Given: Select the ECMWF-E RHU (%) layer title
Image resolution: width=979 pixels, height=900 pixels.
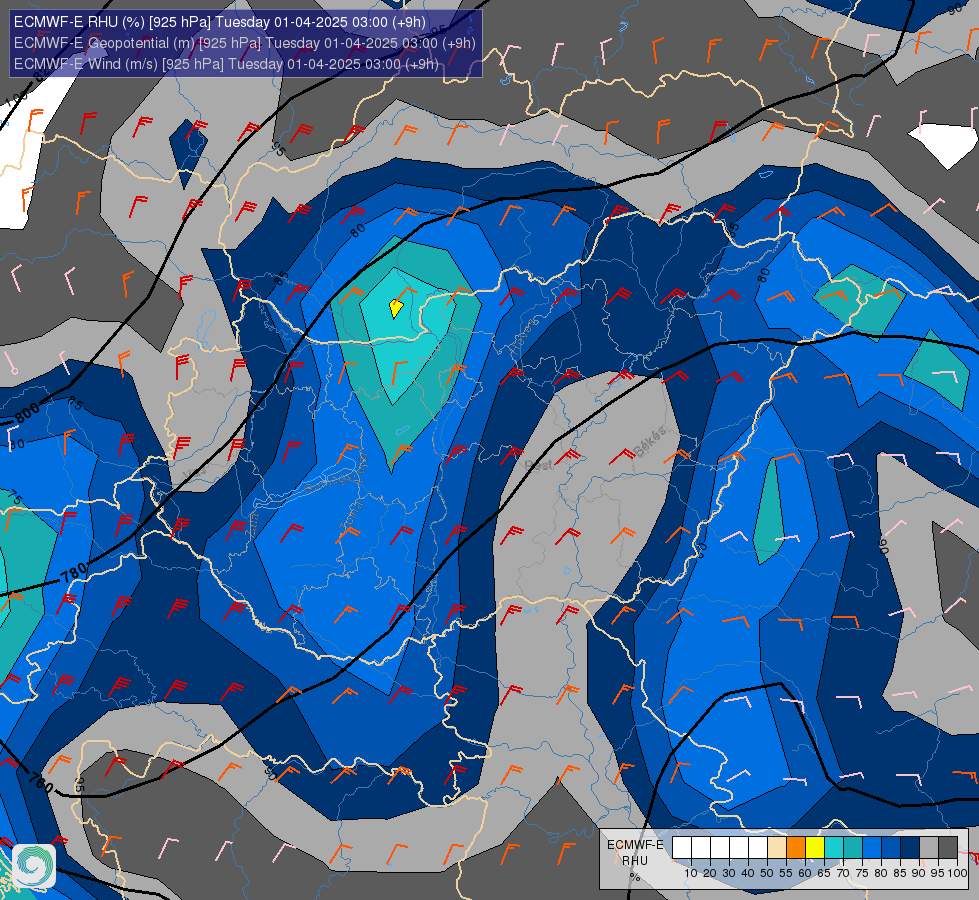Looking at the screenshot, I should (220, 22).
